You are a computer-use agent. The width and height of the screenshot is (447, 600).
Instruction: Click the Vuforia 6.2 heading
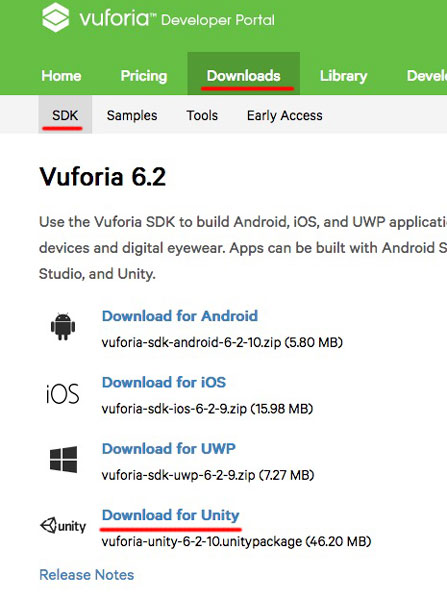(x=103, y=177)
